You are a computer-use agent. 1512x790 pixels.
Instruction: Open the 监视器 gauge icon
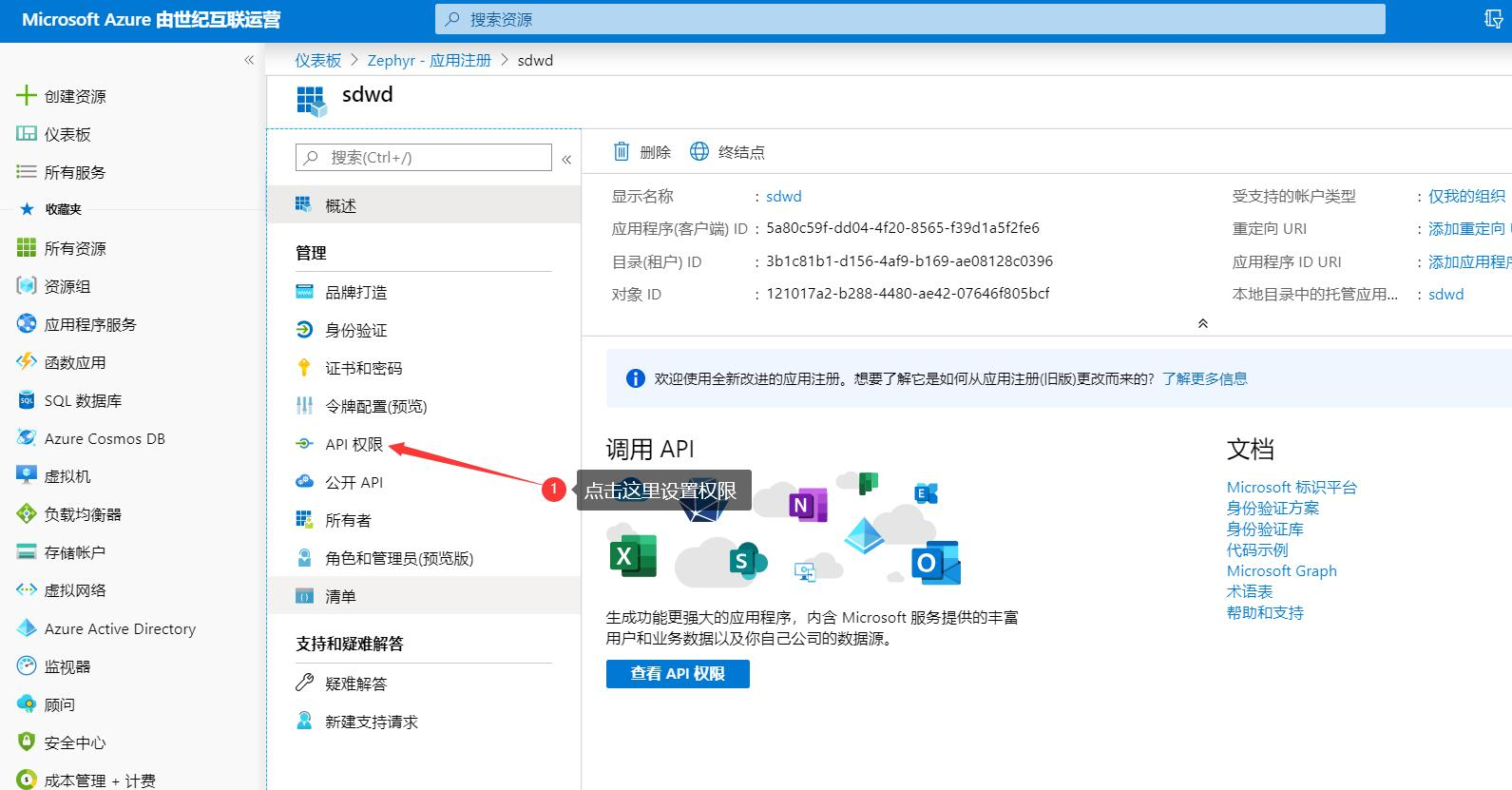26,666
